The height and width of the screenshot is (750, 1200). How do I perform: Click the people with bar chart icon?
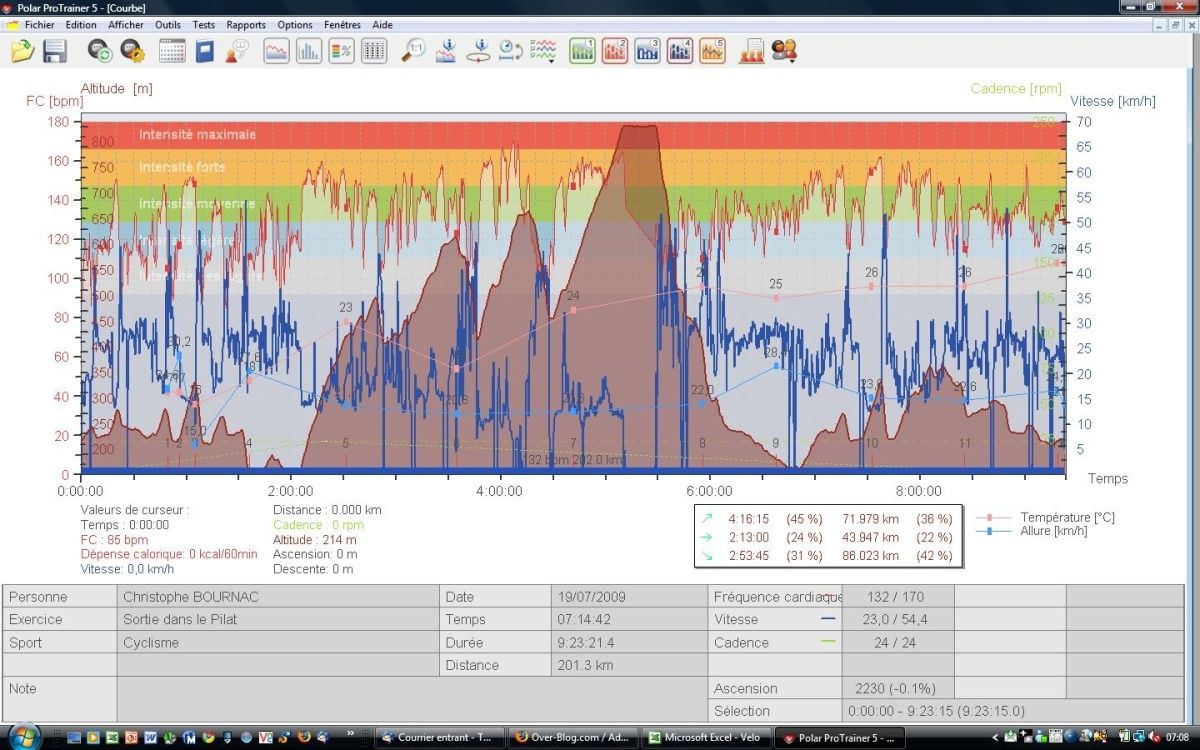pos(751,50)
